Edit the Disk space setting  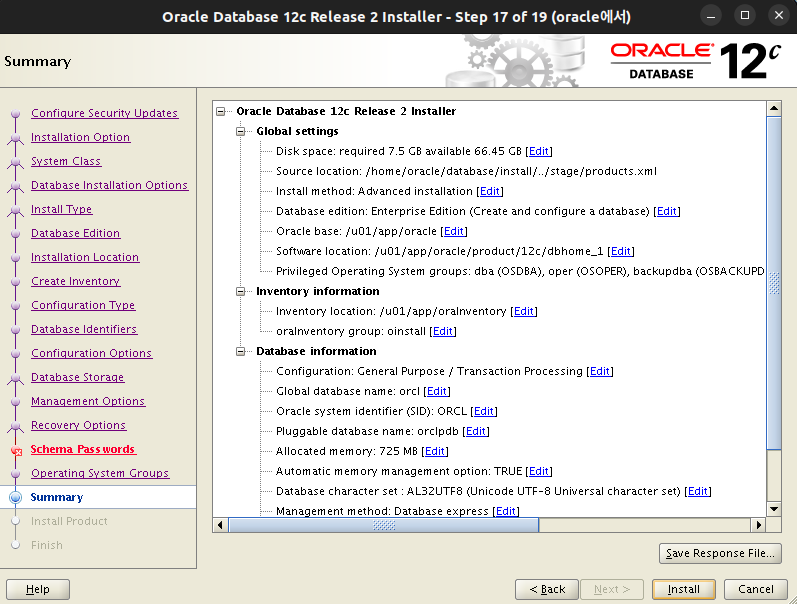point(539,151)
